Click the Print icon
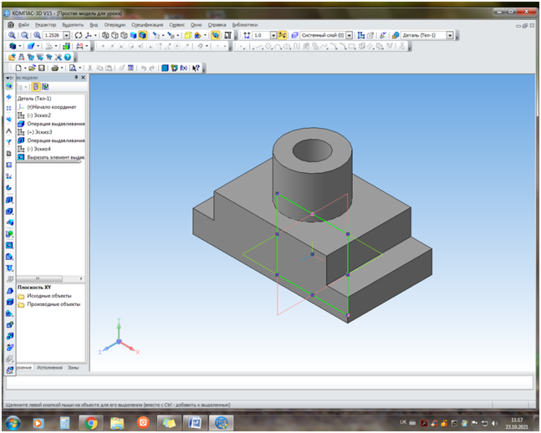Viewport: 541px width, 433px height. [x=55, y=68]
